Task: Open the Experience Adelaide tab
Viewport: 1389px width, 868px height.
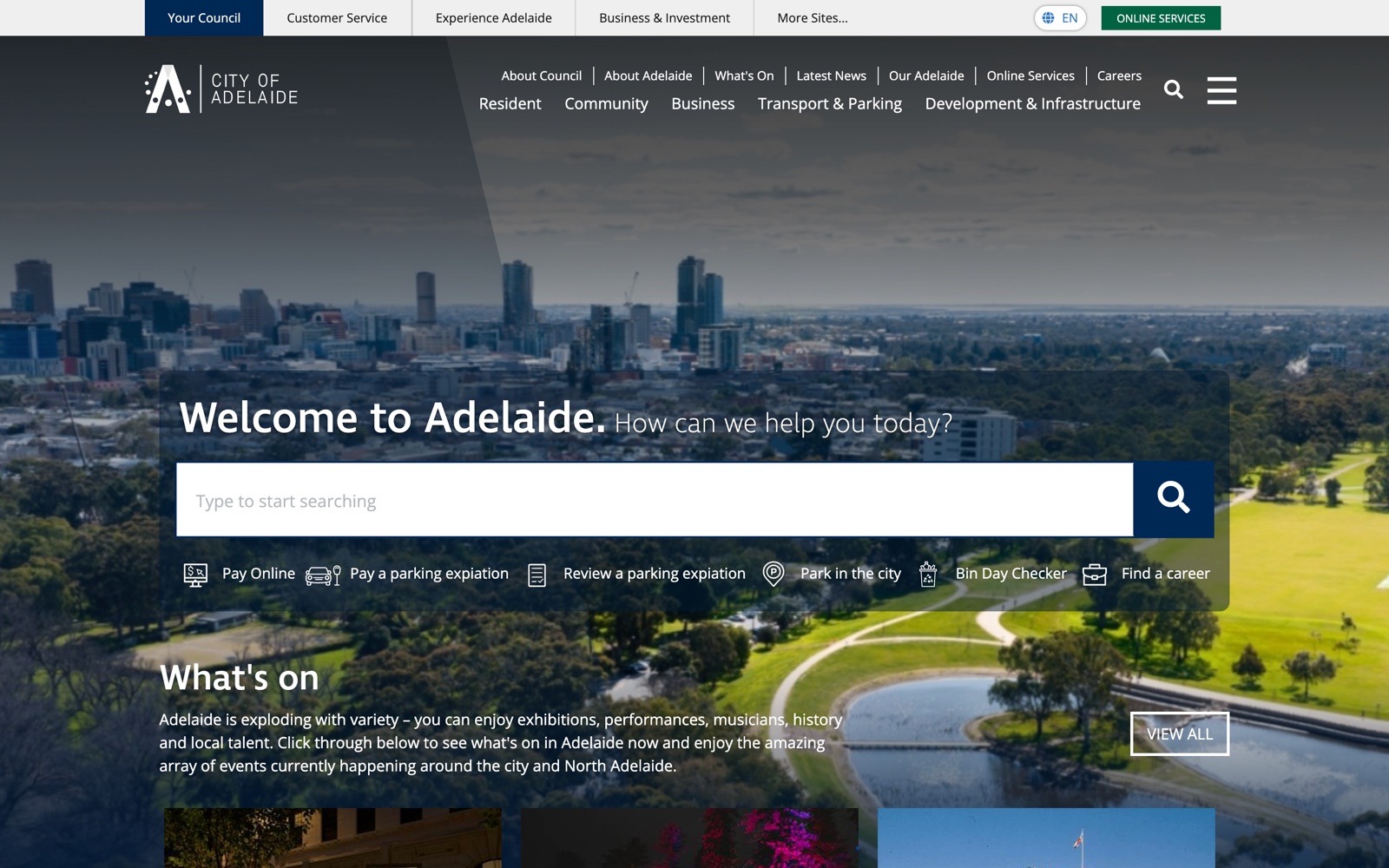Action: coord(494,18)
